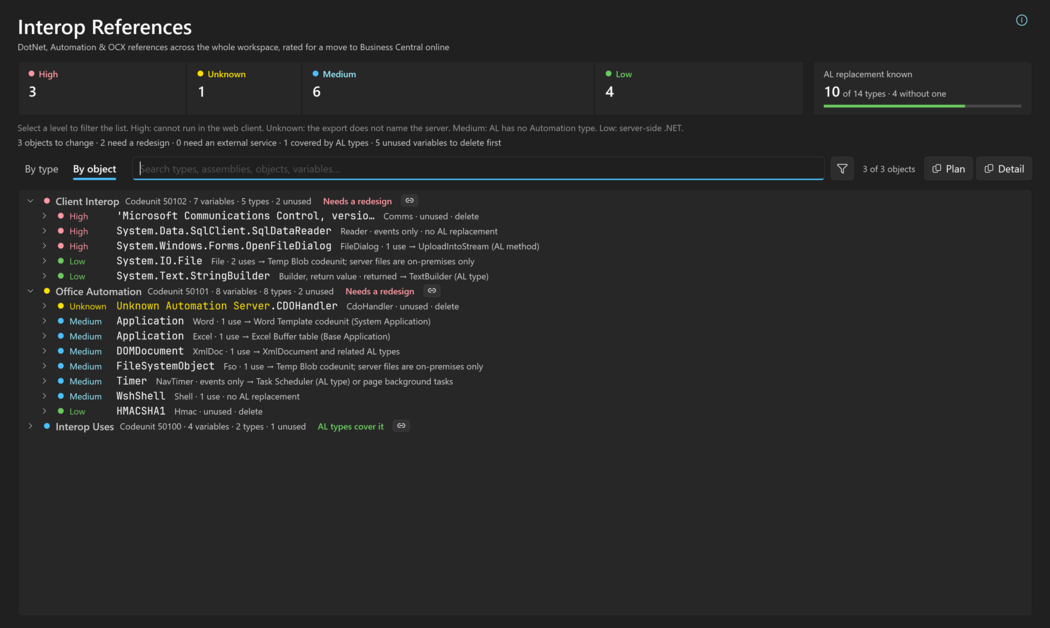The height and width of the screenshot is (628, 1050).
Task: Expand the HMACSHA1 row
Action: (44, 411)
